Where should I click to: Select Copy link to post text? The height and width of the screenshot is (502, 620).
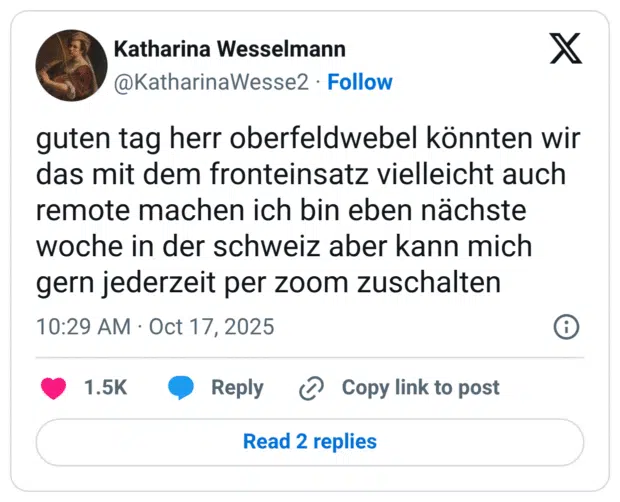[421, 388]
